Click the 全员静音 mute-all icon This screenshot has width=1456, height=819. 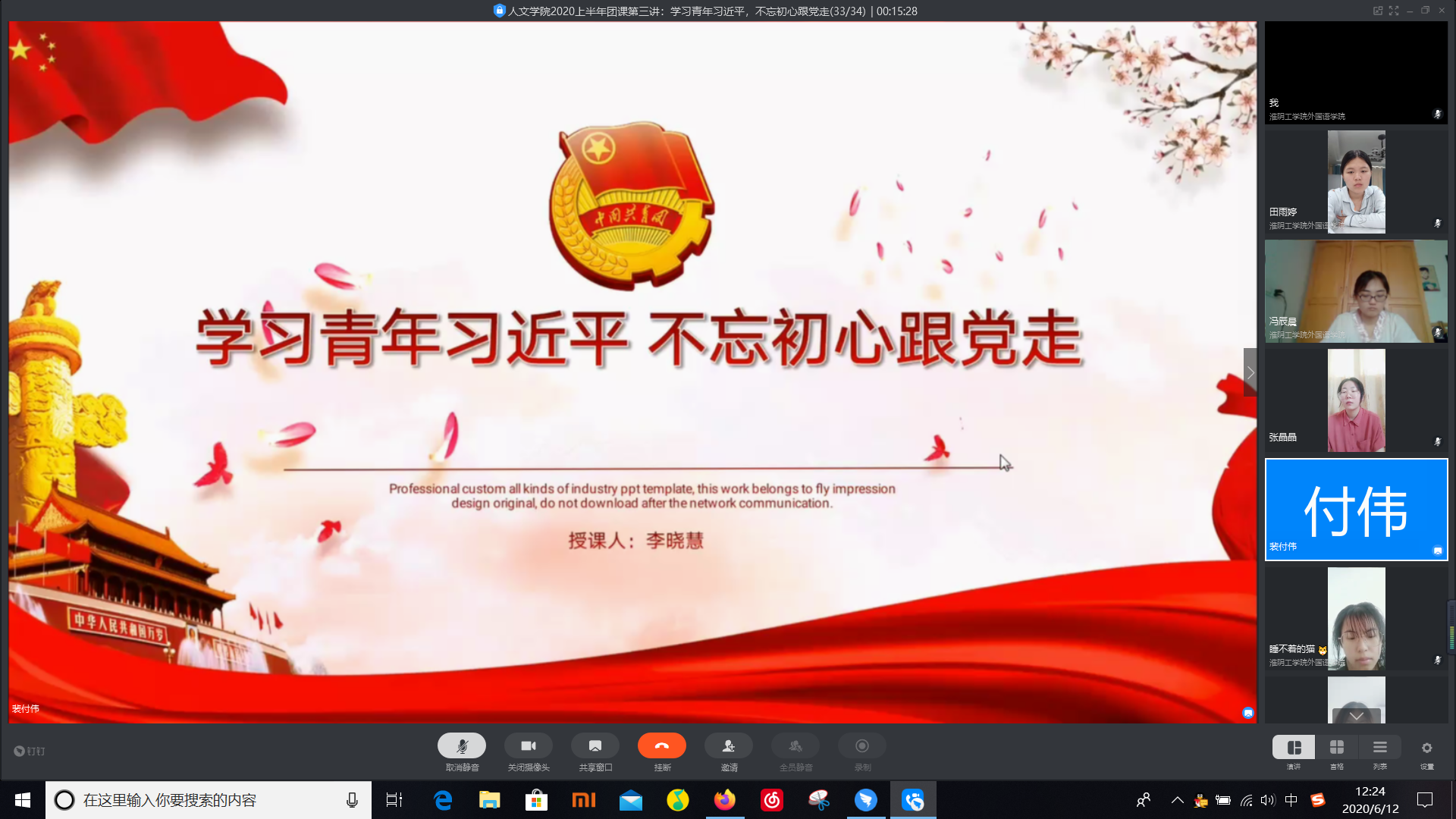795,746
